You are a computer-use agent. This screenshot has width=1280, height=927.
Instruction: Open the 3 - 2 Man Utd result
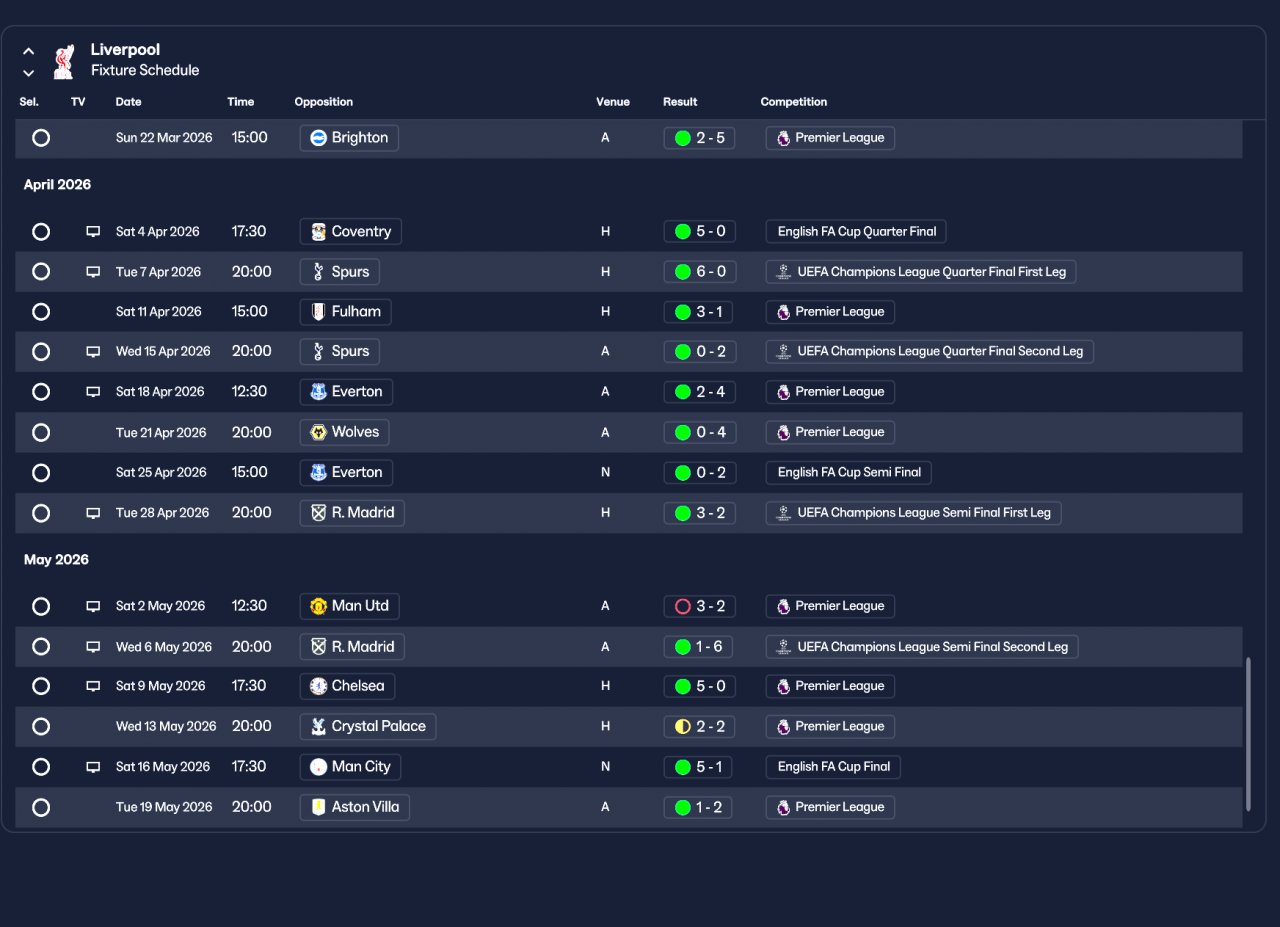(700, 606)
